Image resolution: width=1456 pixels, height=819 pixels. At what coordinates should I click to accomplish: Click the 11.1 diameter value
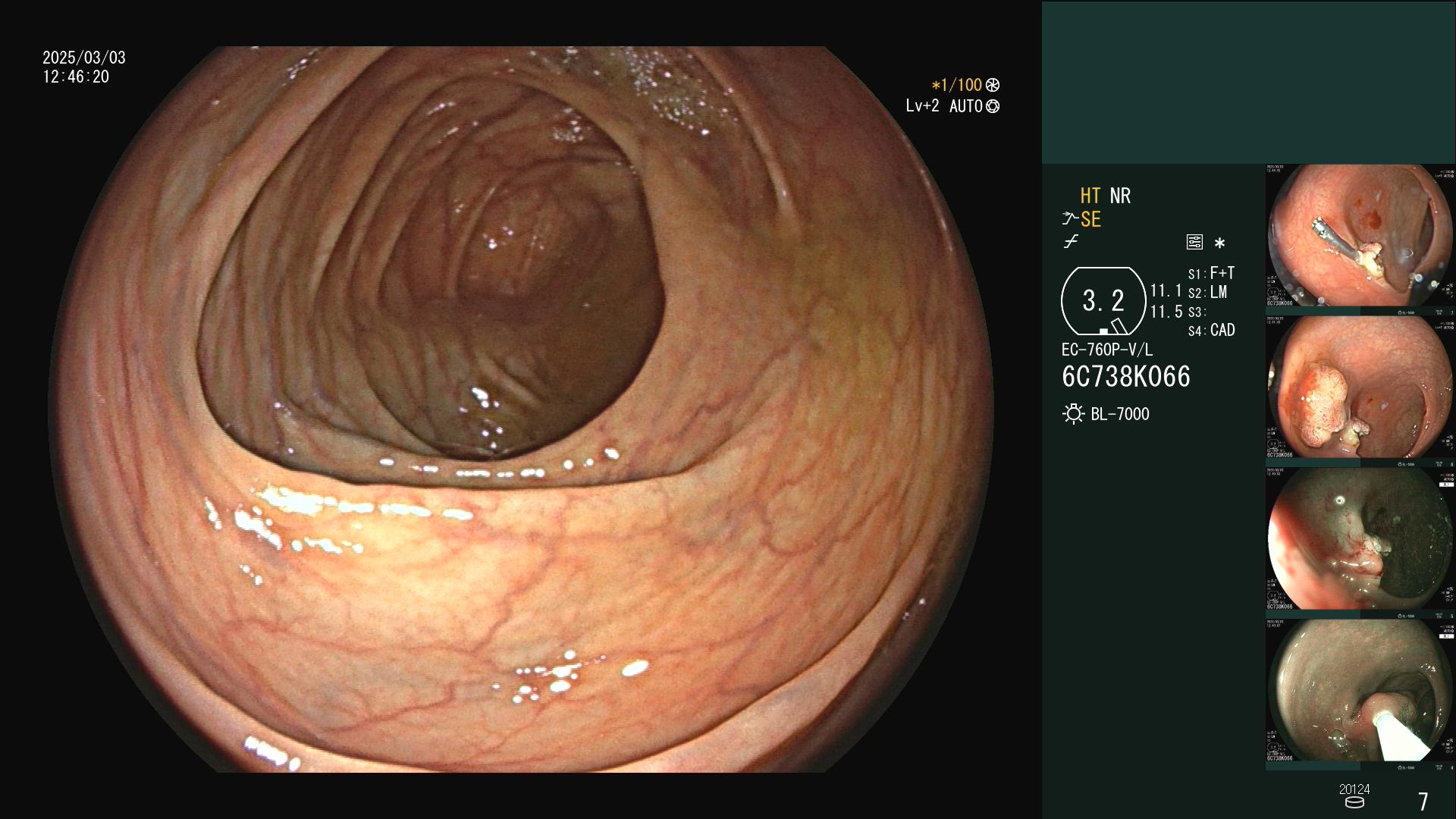1166,291
